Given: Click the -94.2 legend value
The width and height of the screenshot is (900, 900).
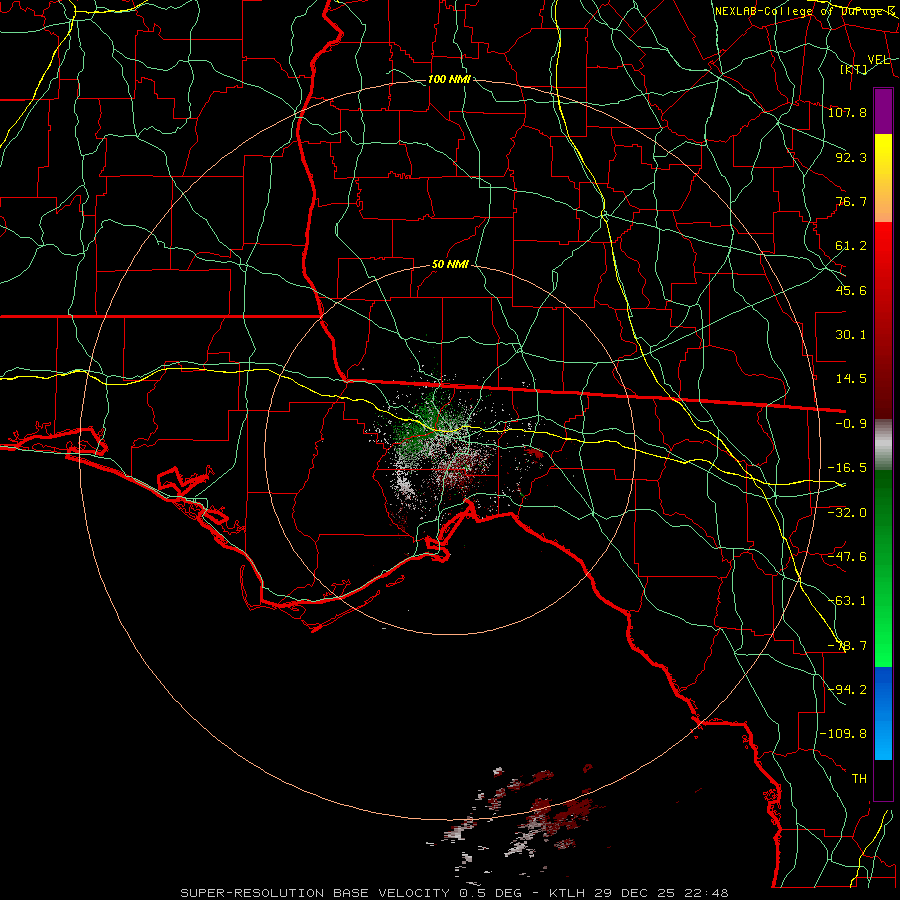Looking at the screenshot, I should pos(847,690).
